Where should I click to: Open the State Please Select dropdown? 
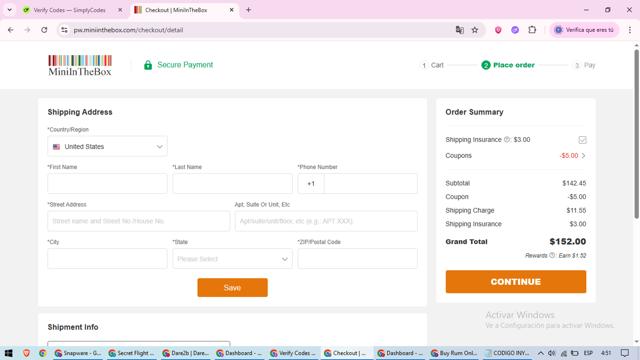[232, 259]
